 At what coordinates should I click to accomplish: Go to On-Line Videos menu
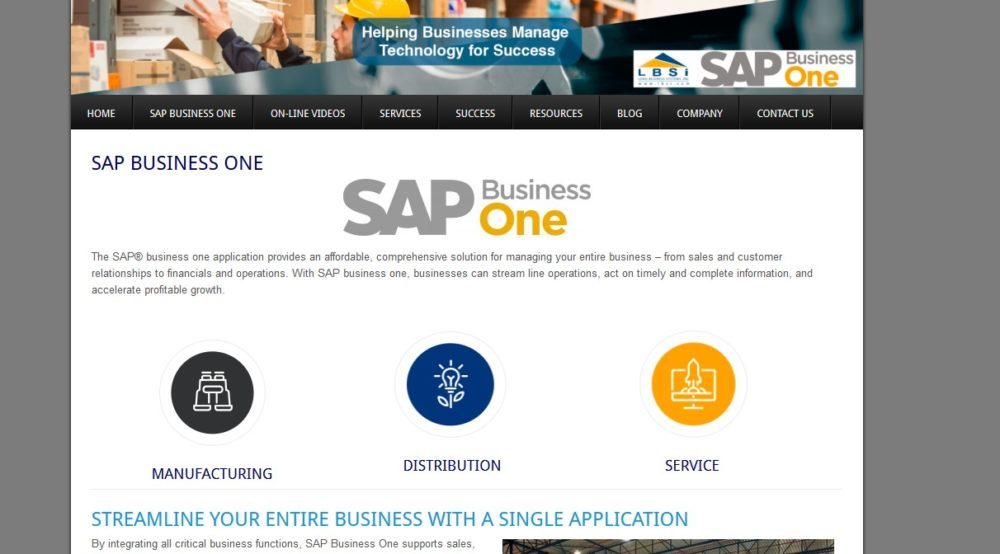point(307,113)
